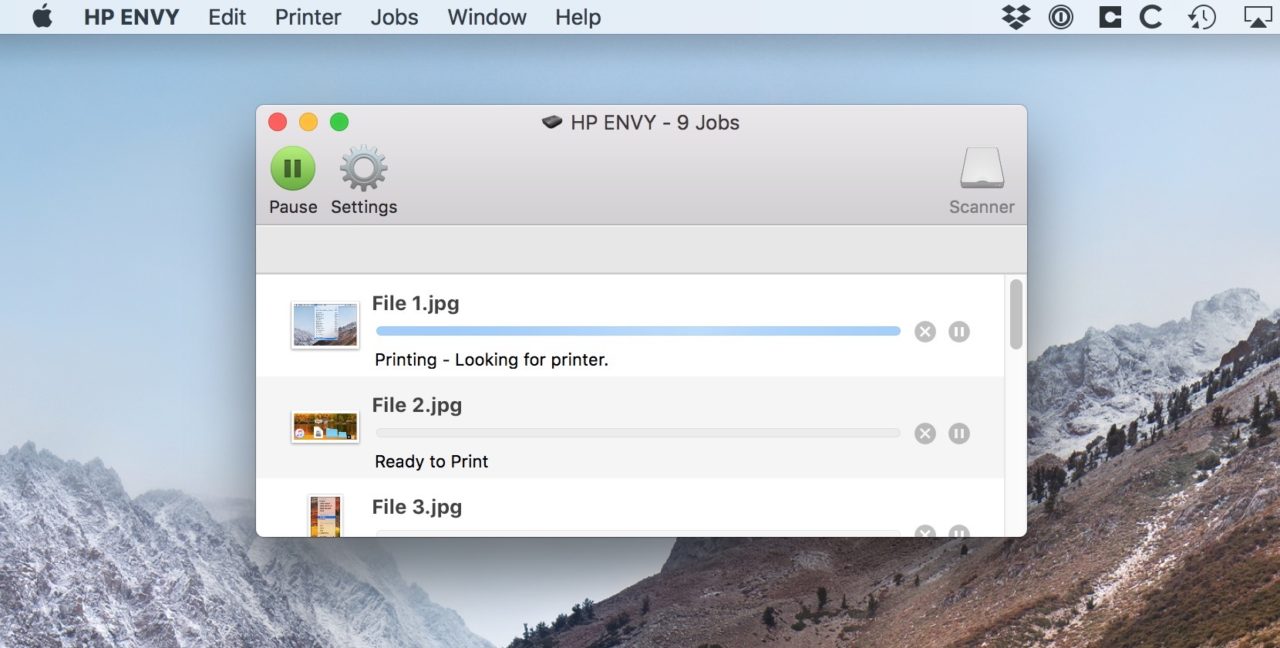Click the File 1.jpg job name
Screen dimensions: 1280x648
(416, 303)
